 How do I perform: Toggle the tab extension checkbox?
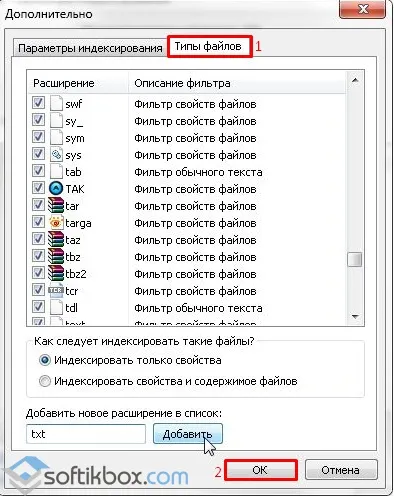[x=38, y=171]
